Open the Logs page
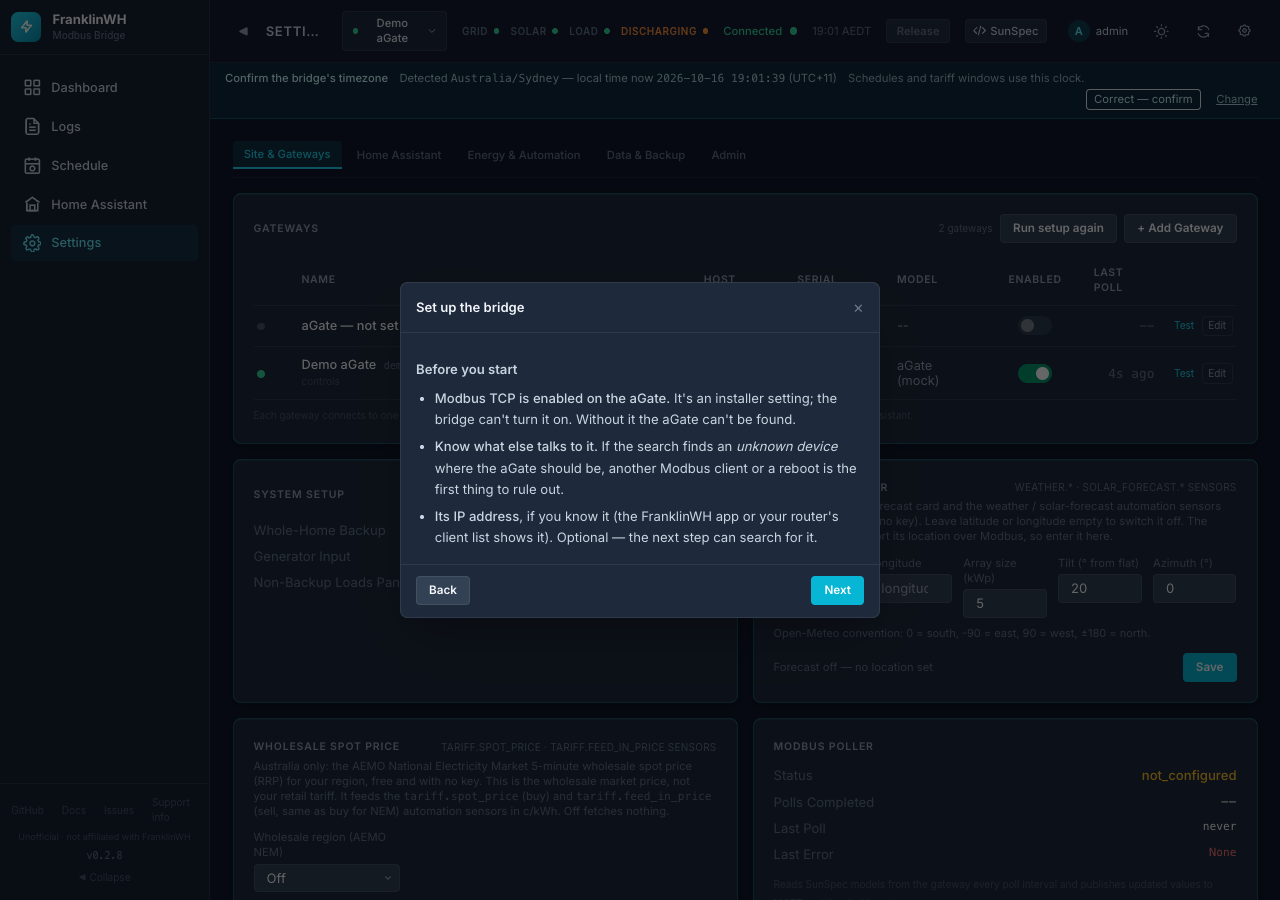Image resolution: width=1280 pixels, height=900 pixels. 105,127
